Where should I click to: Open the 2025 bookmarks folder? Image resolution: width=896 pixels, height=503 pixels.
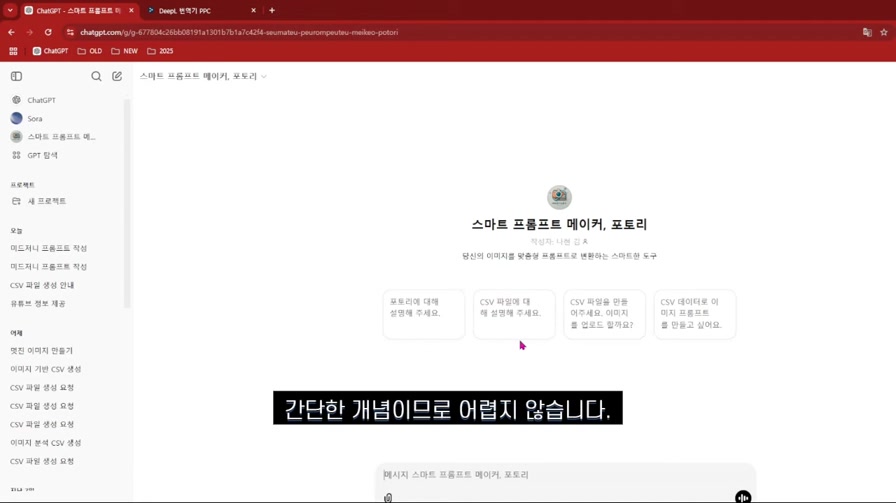coord(160,51)
